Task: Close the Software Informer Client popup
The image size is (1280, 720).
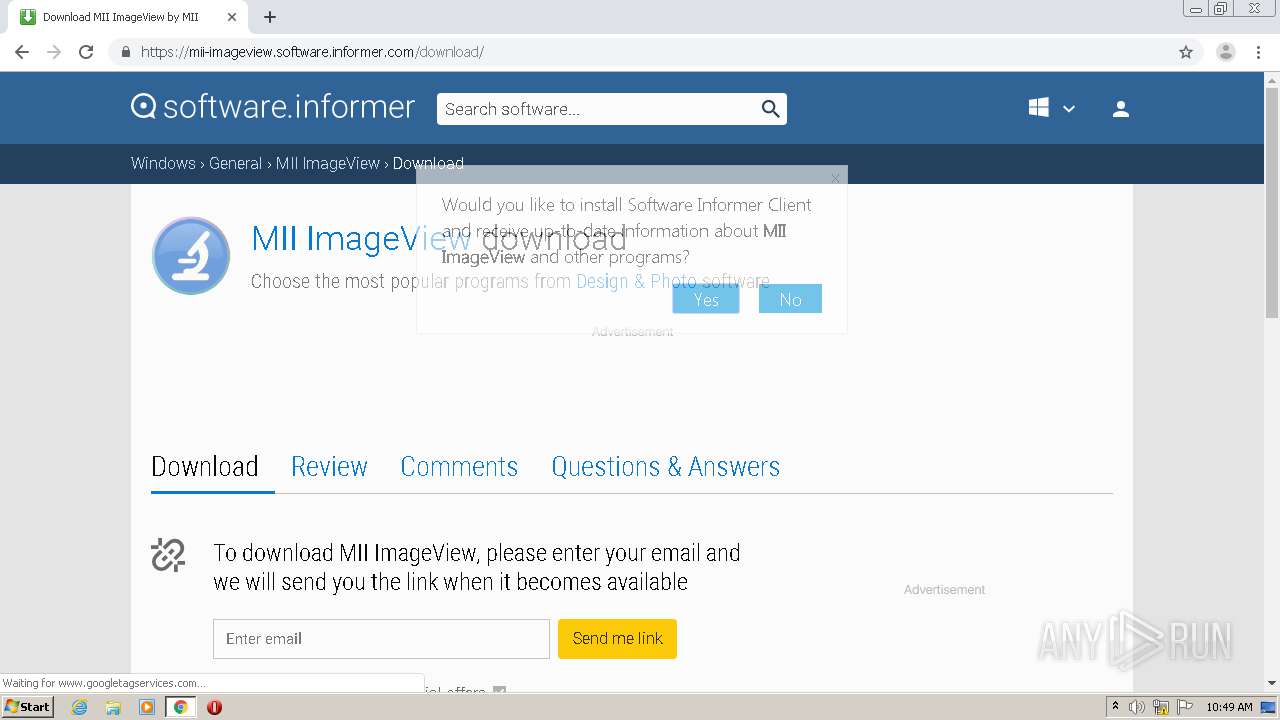Action: [x=835, y=178]
